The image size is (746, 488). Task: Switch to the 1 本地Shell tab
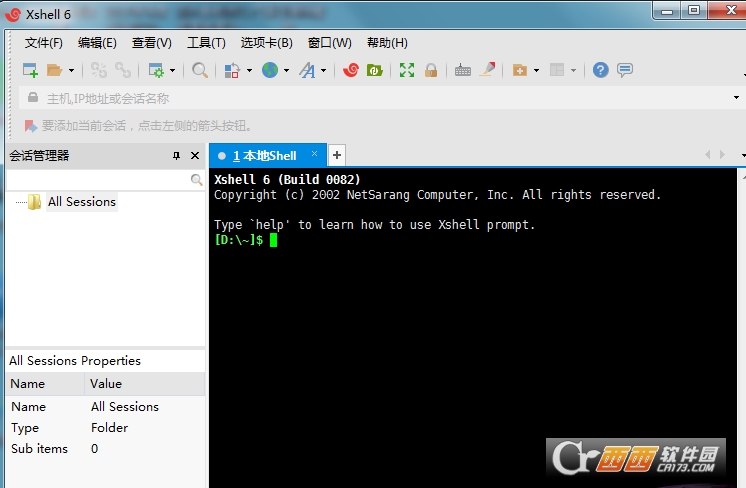264,156
